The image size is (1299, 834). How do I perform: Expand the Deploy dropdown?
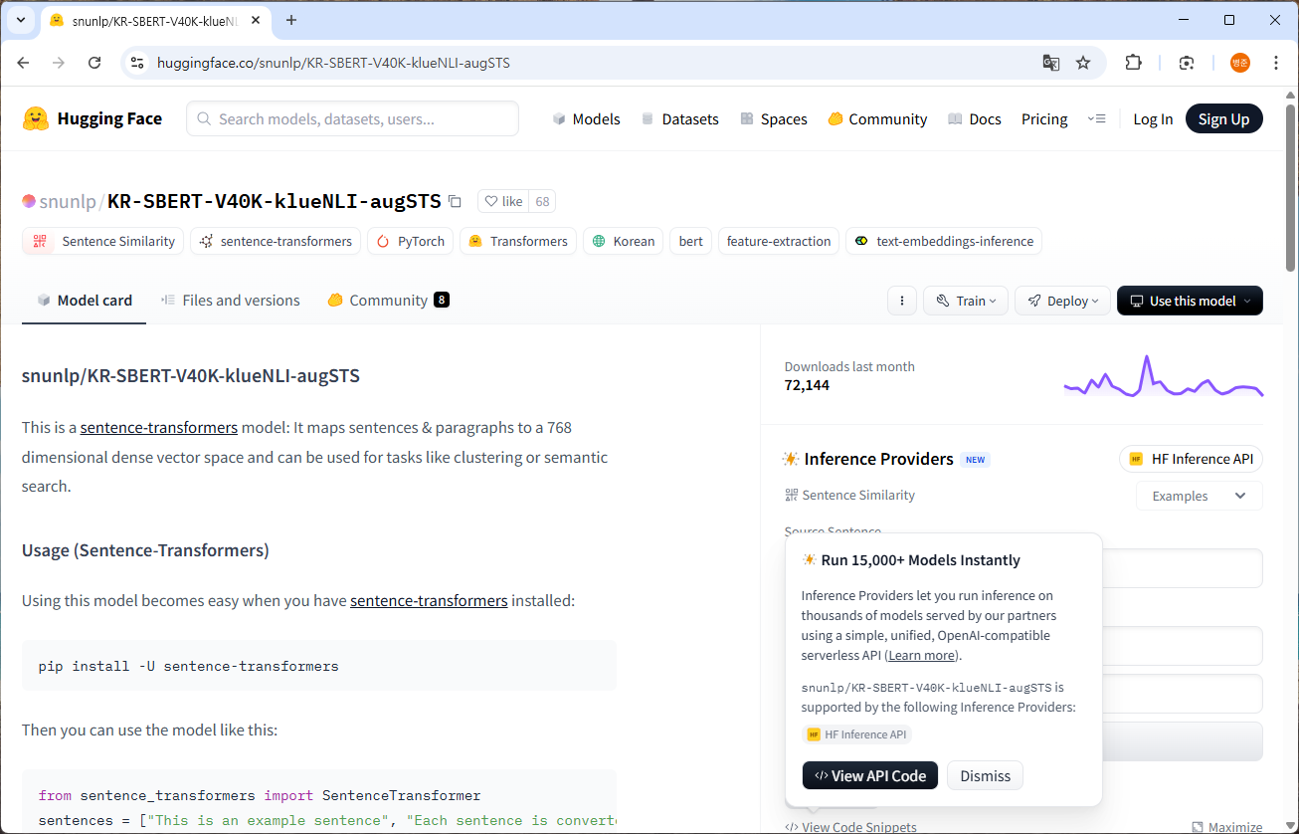[x=1063, y=301]
